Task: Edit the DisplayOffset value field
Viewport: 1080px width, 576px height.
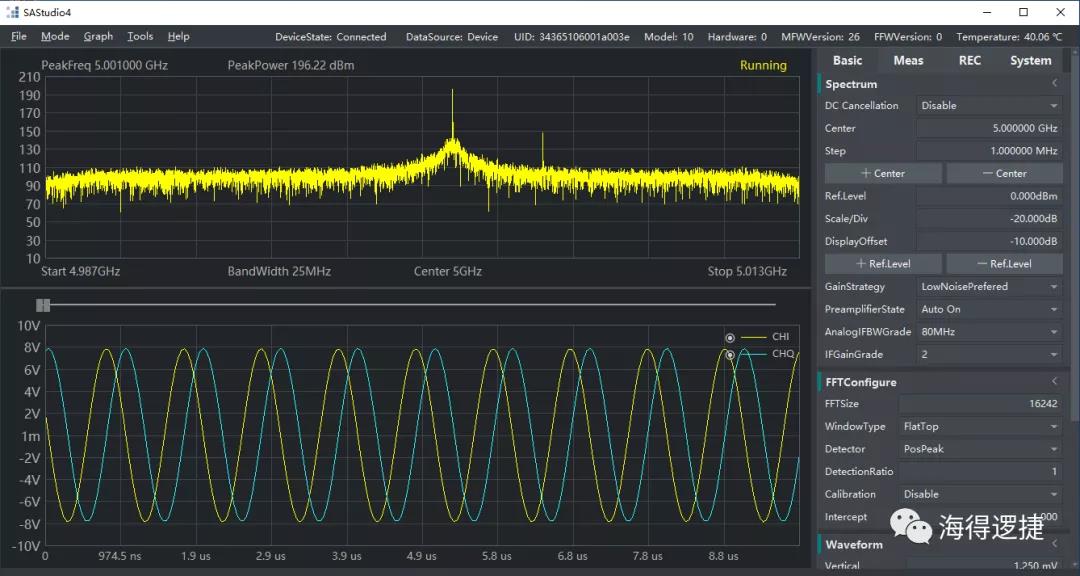Action: (989, 242)
